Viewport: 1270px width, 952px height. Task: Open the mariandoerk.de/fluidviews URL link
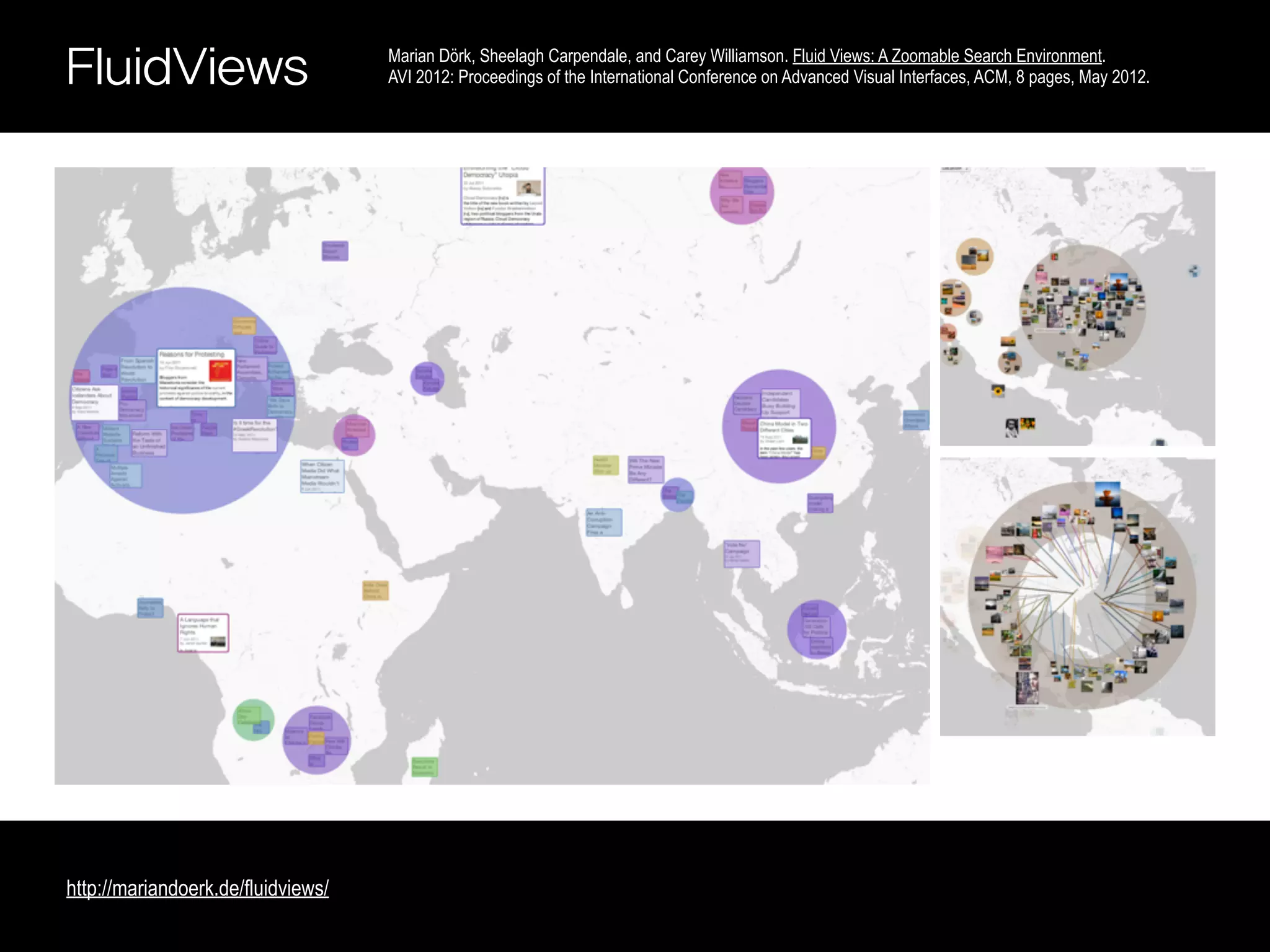tap(197, 888)
